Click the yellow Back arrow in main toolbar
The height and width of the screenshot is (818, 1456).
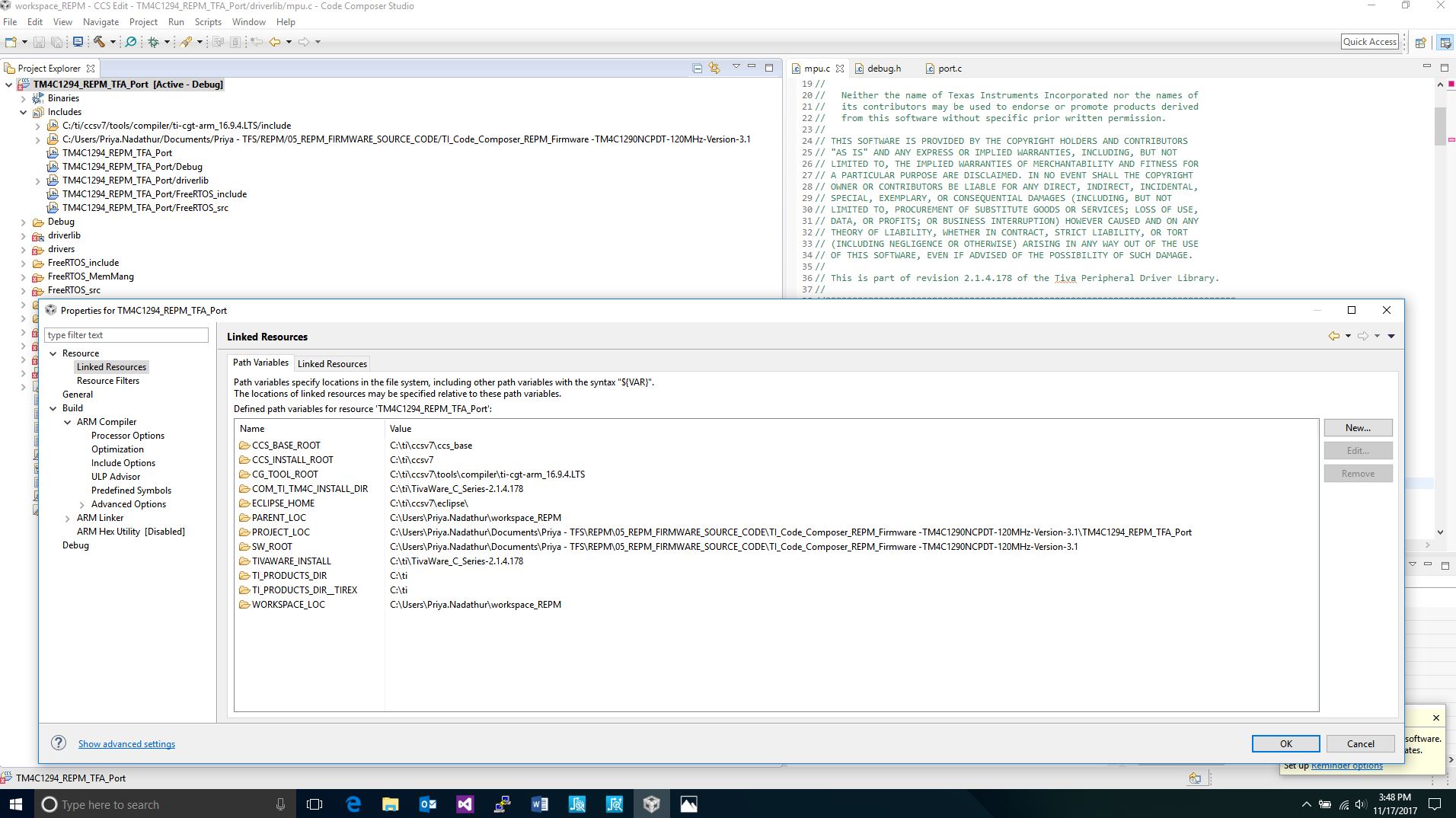(x=275, y=42)
